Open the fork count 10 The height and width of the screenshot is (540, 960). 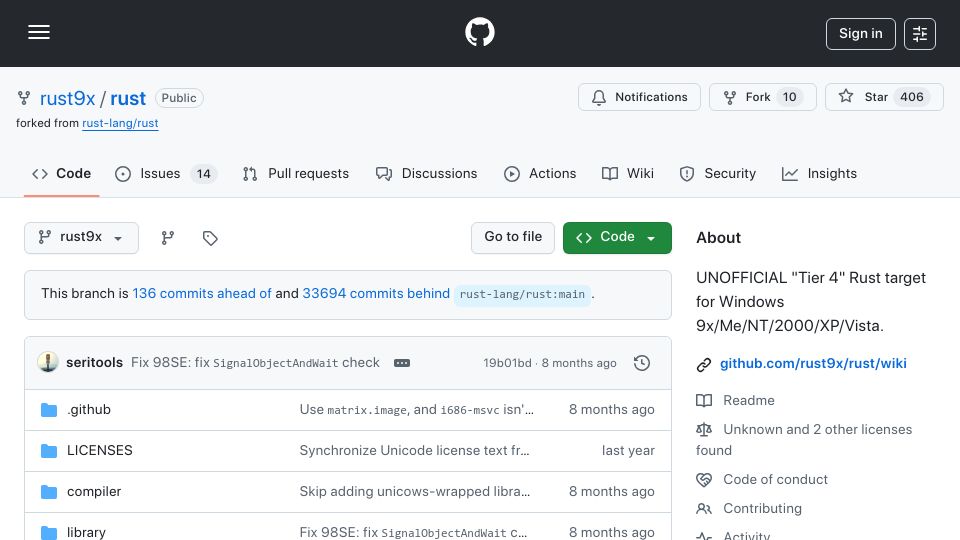tap(790, 97)
